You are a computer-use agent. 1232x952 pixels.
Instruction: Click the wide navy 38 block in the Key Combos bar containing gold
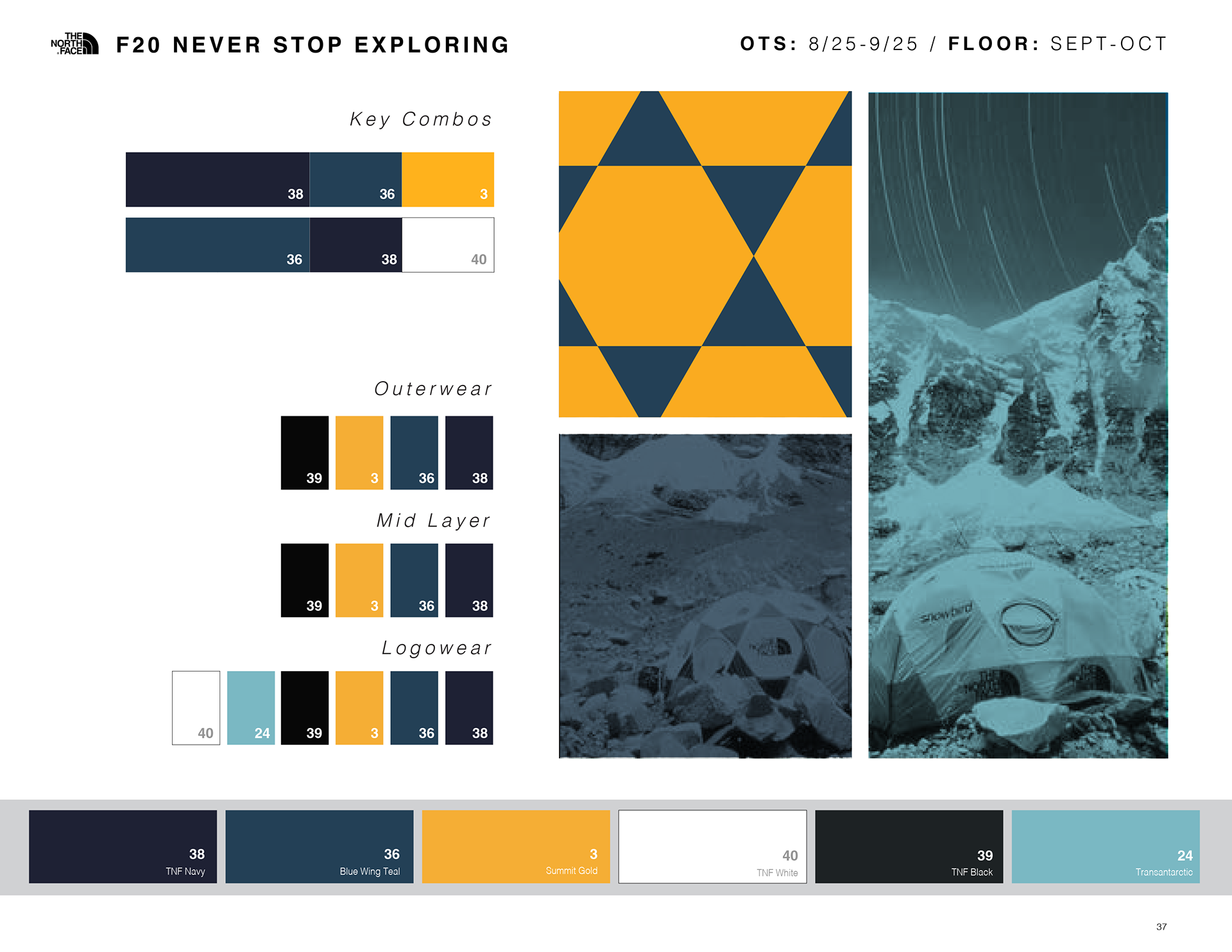(x=218, y=180)
